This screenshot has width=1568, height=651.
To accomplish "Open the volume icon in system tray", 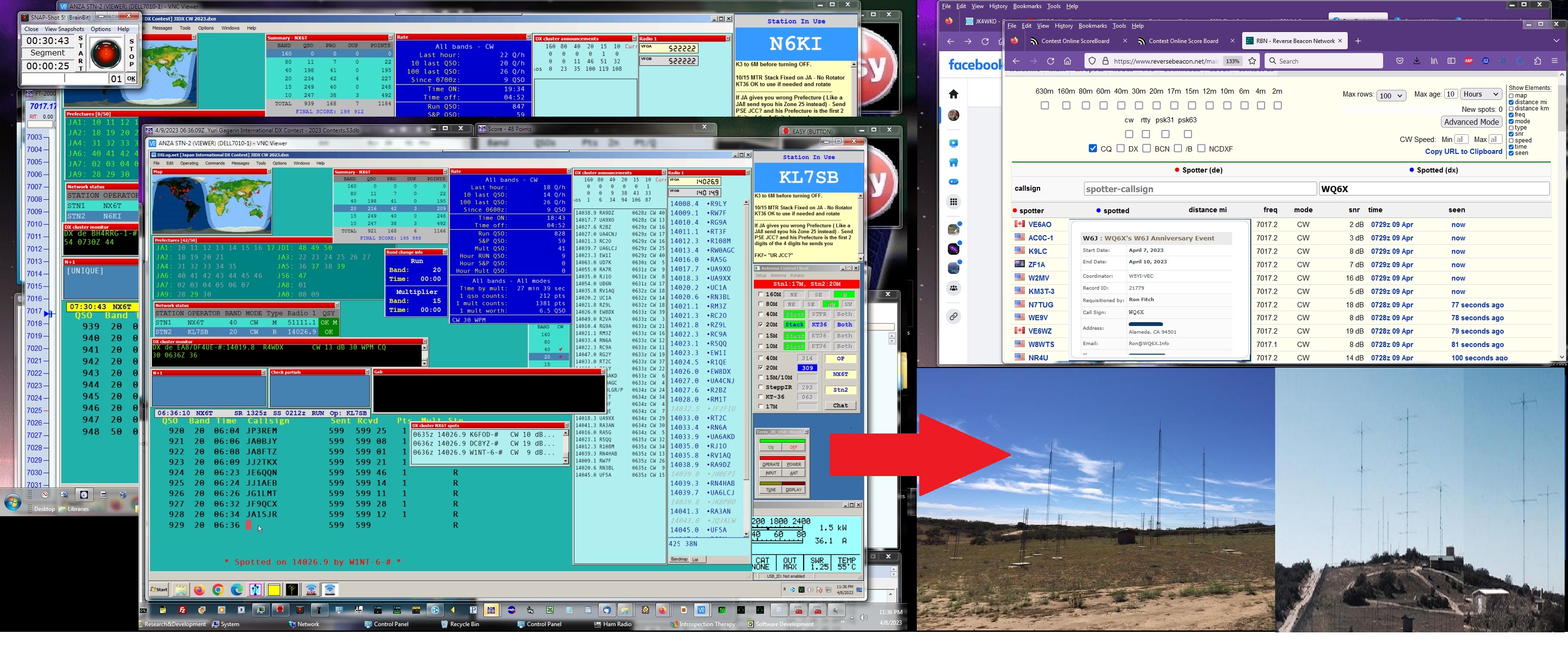I will click(x=864, y=618).
